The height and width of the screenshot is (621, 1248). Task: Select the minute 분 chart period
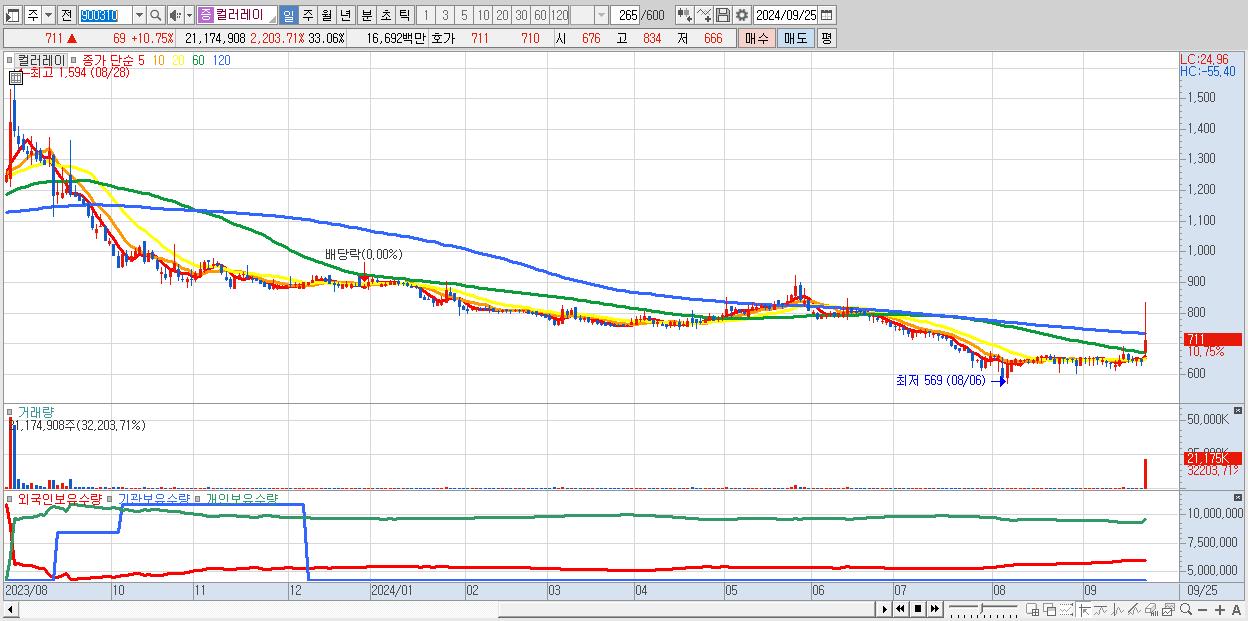tap(366, 15)
